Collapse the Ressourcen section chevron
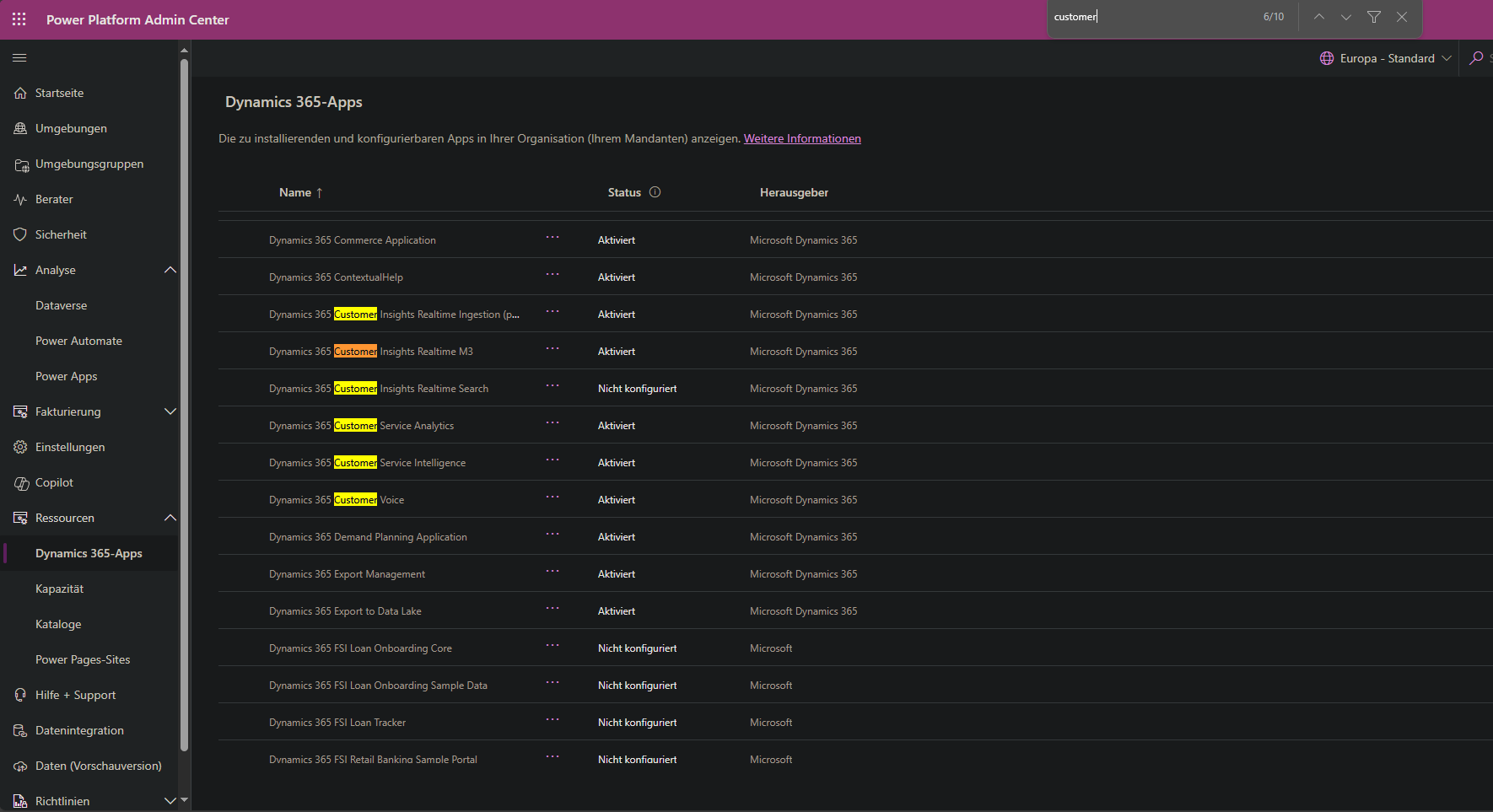The height and width of the screenshot is (812, 1493). coord(170,518)
